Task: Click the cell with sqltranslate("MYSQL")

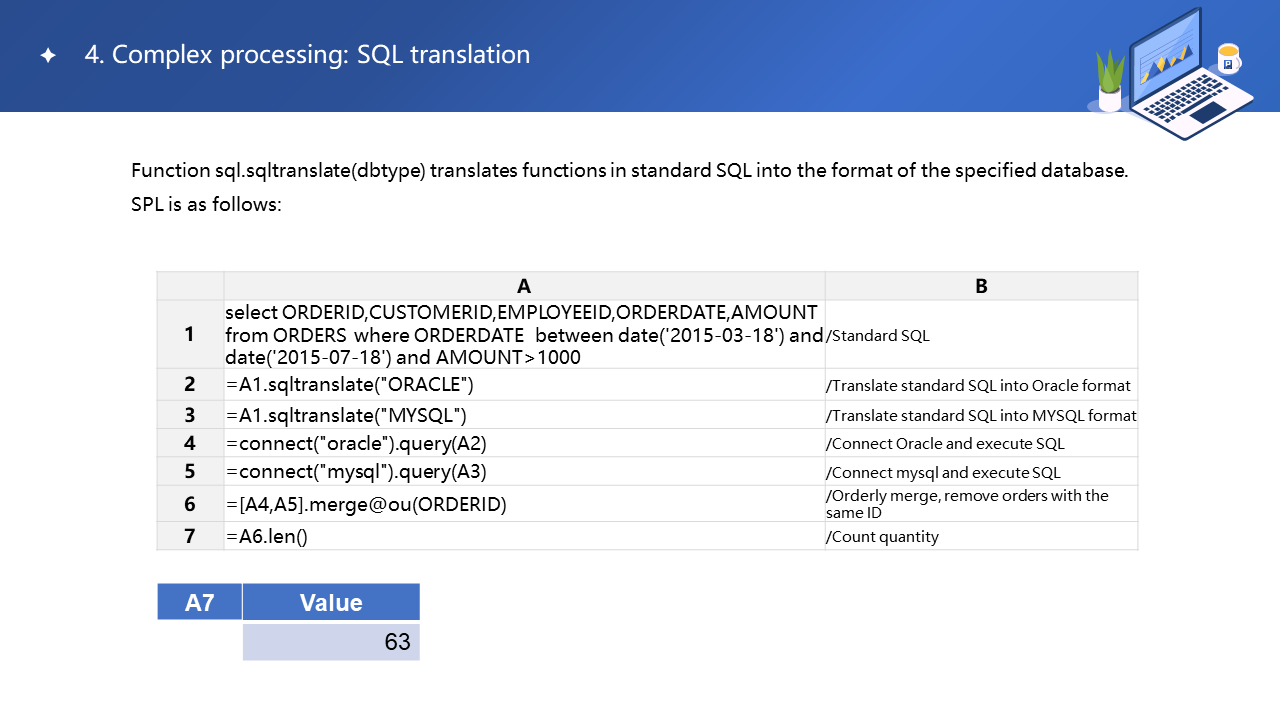Action: click(524, 415)
